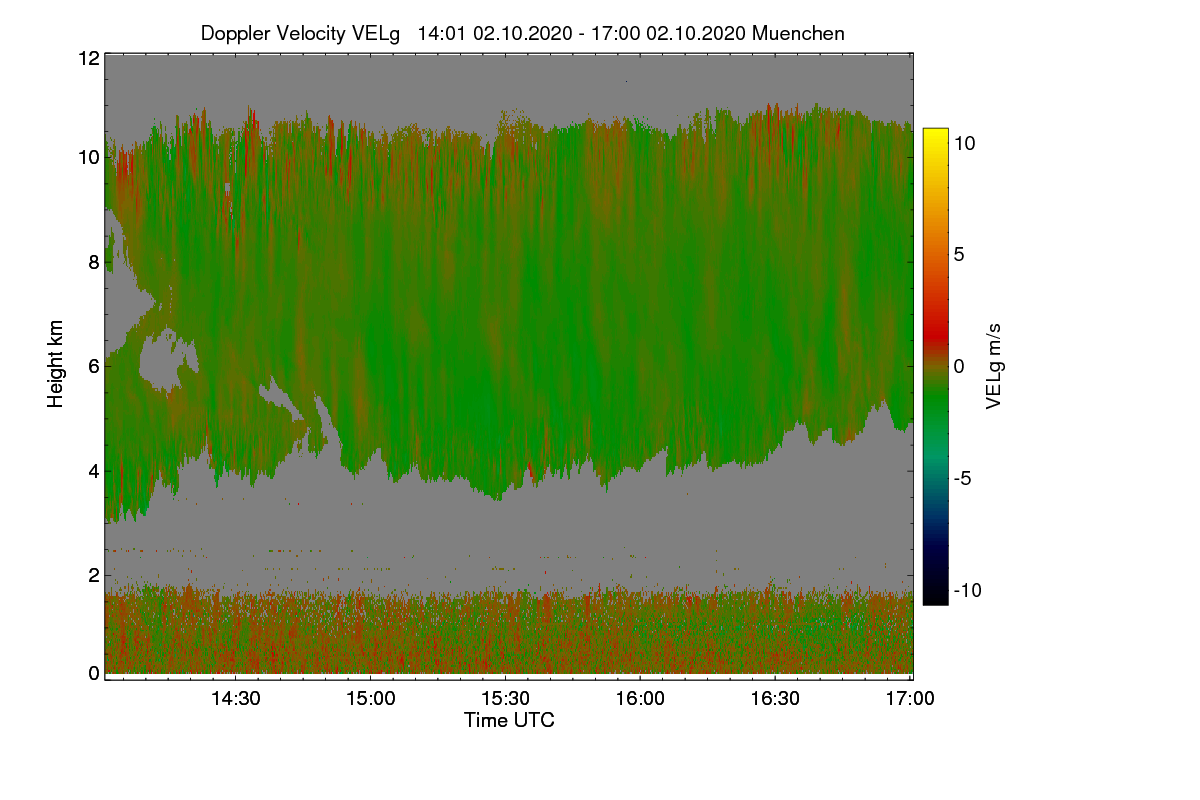Click the 14:30 time axis tick label
This screenshot has width=1200, height=800.
click(x=234, y=699)
